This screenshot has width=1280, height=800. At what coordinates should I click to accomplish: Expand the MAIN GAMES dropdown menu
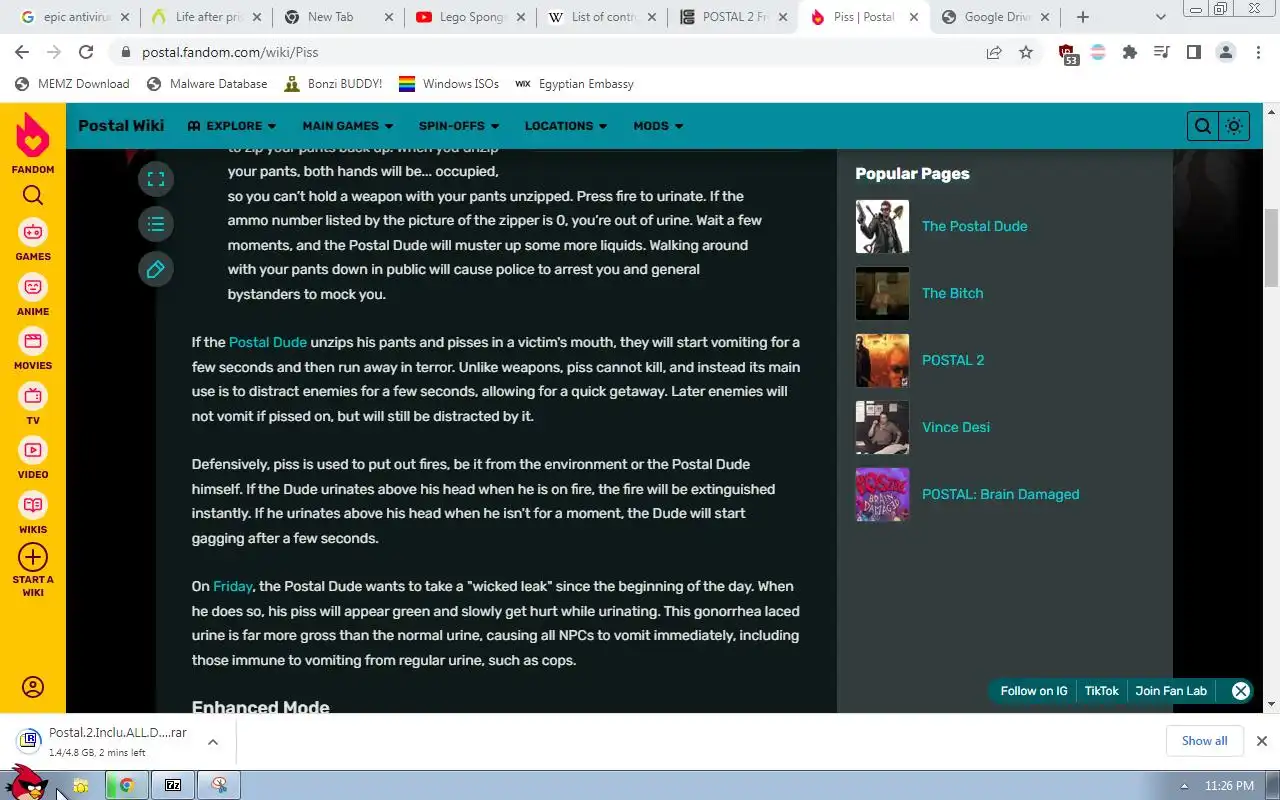(348, 126)
